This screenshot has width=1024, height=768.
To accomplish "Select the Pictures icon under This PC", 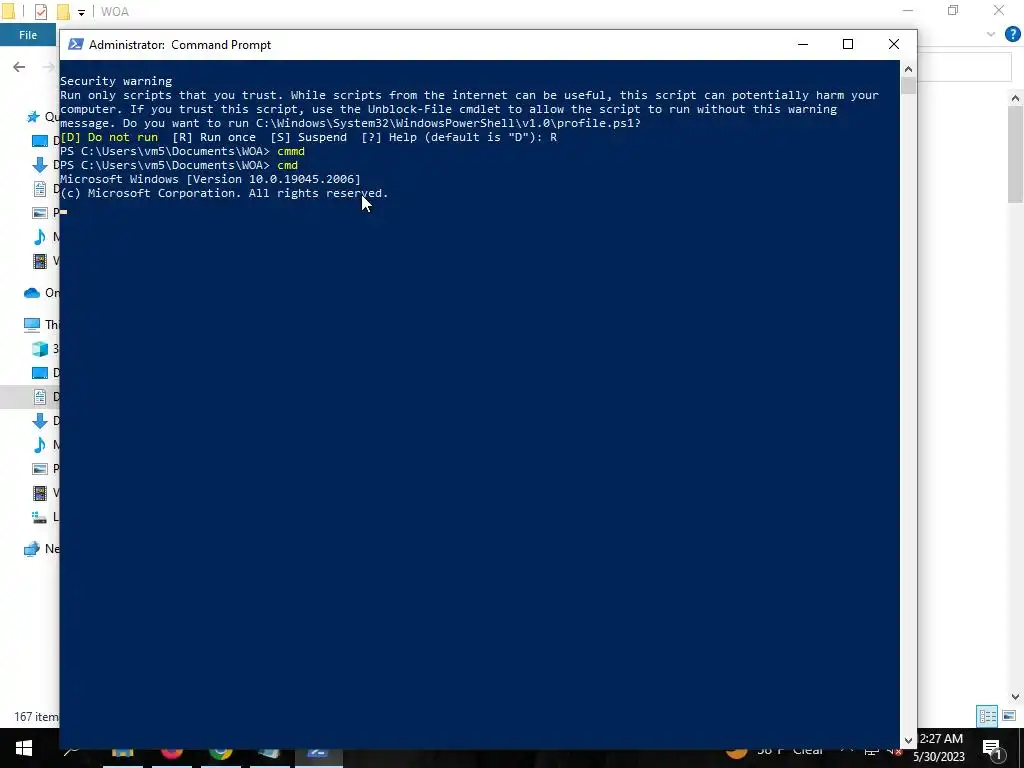I will pyautogui.click(x=40, y=468).
